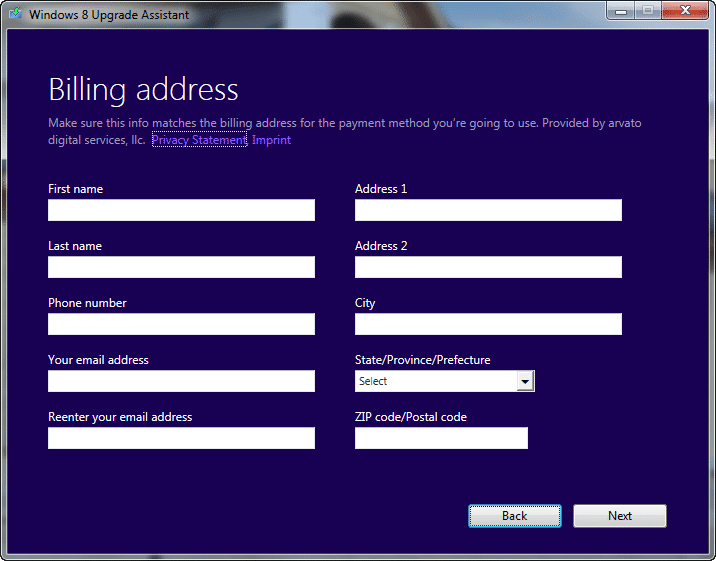The width and height of the screenshot is (716, 561).
Task: Click the Phone number label
Action: tap(87, 303)
